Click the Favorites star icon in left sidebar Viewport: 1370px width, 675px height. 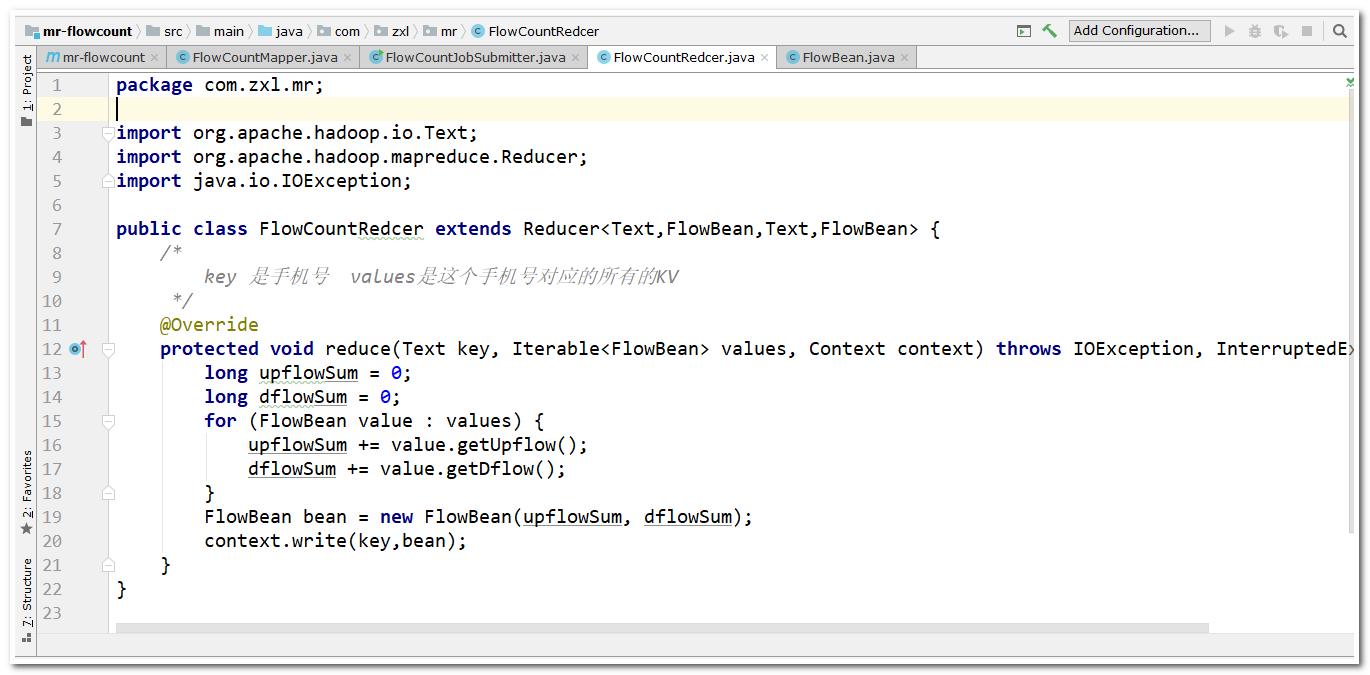coord(27,528)
